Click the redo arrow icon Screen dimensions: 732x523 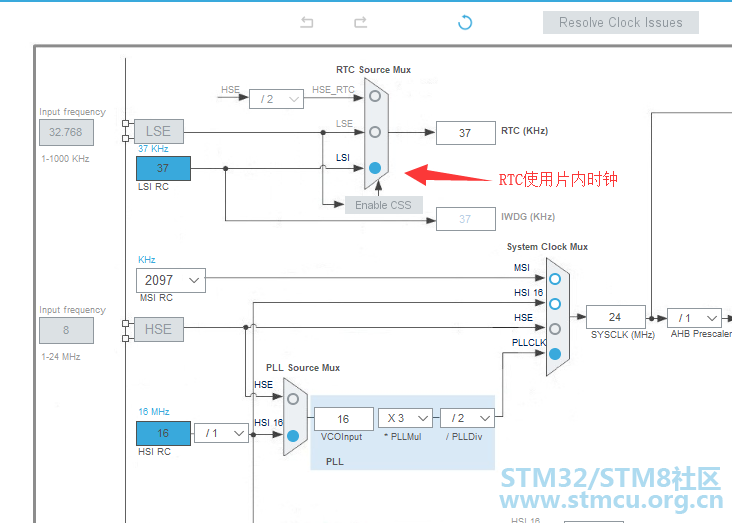tap(360, 22)
